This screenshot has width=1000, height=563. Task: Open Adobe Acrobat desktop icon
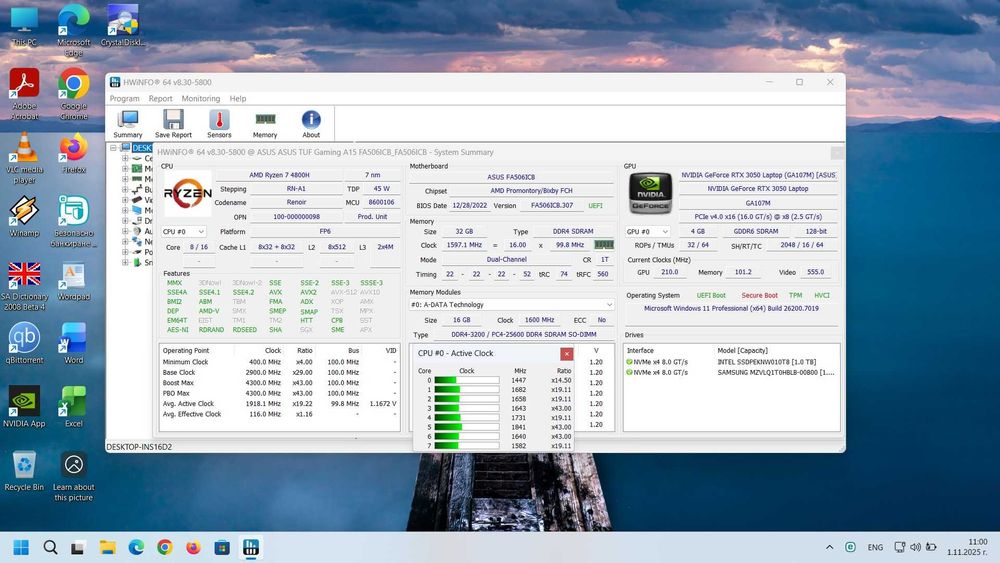coord(24,94)
